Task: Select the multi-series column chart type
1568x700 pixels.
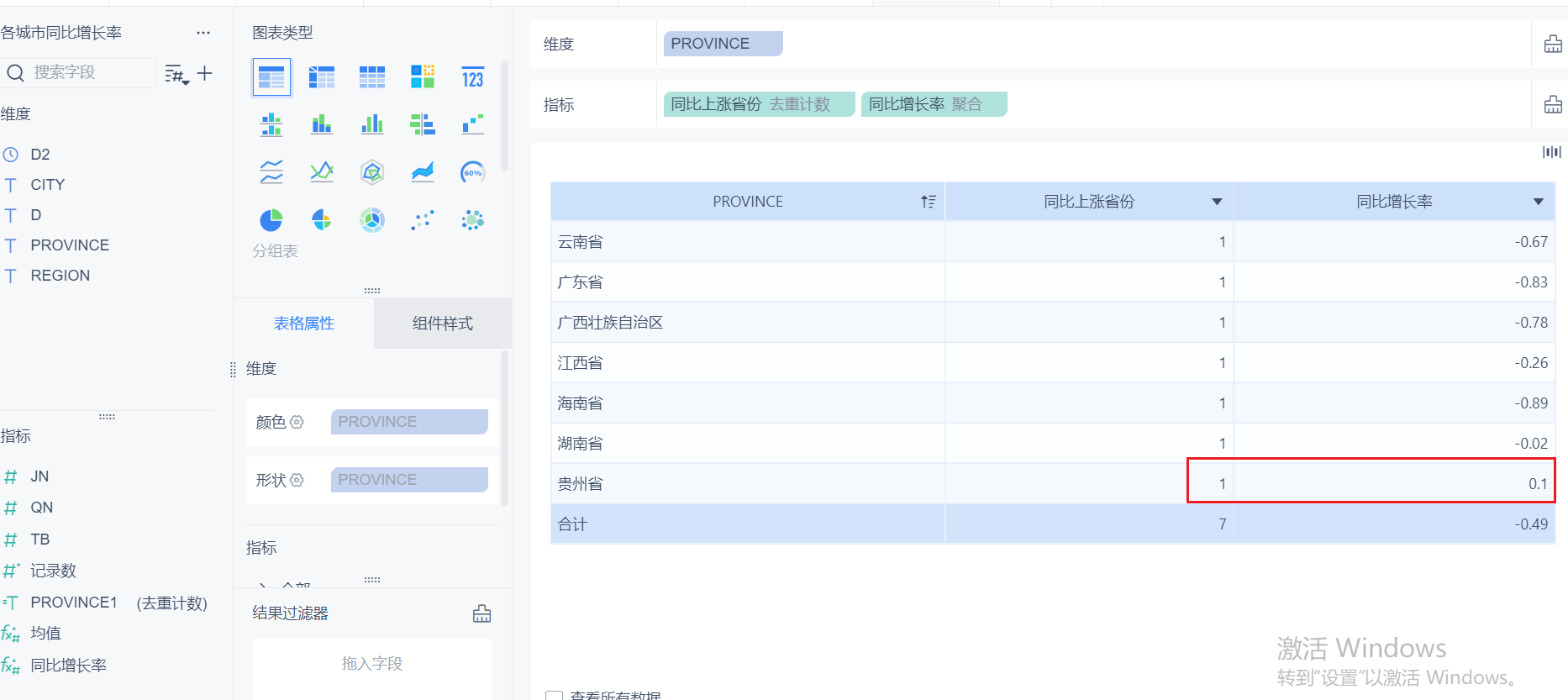Action: [372, 124]
